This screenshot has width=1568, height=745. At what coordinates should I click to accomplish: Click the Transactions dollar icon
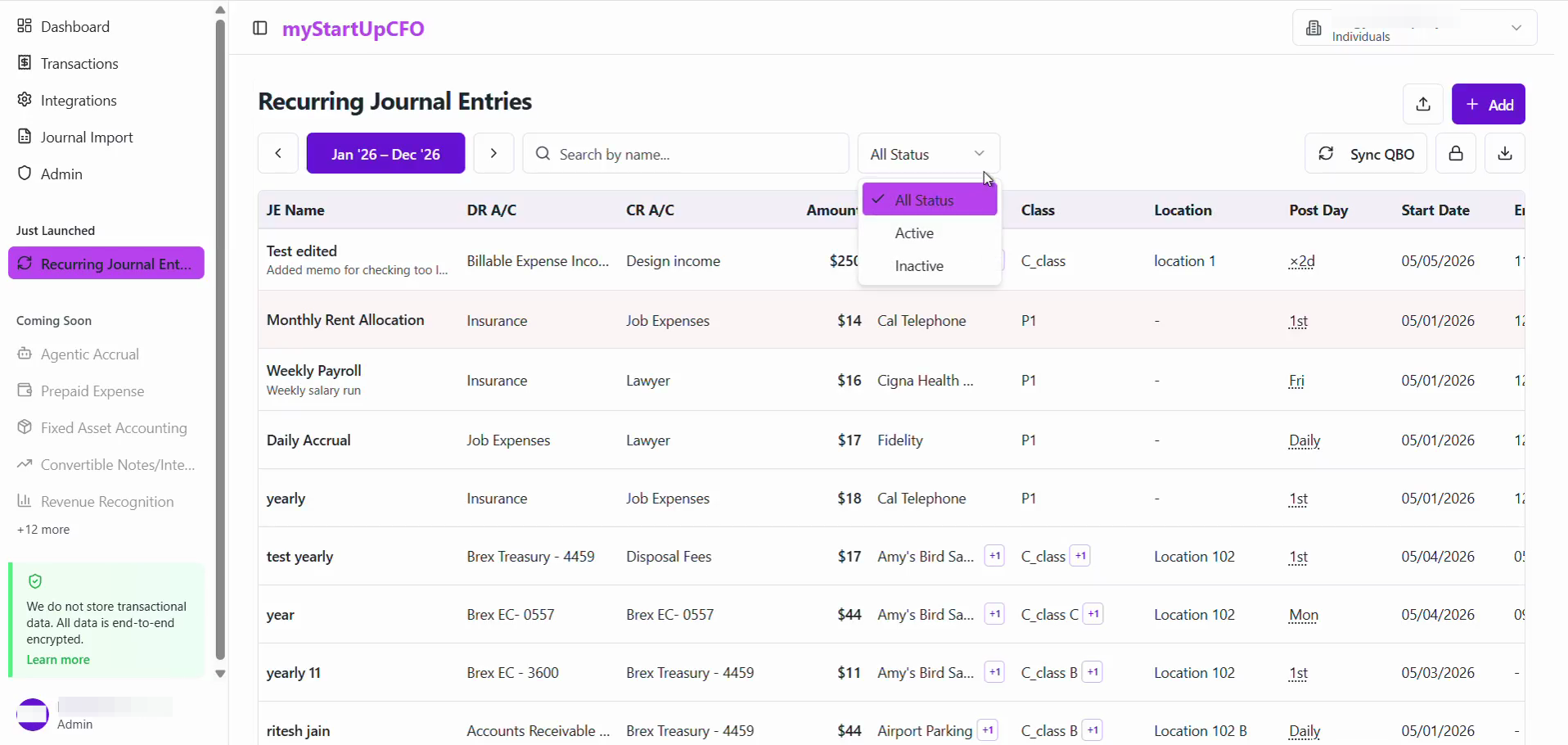click(25, 63)
